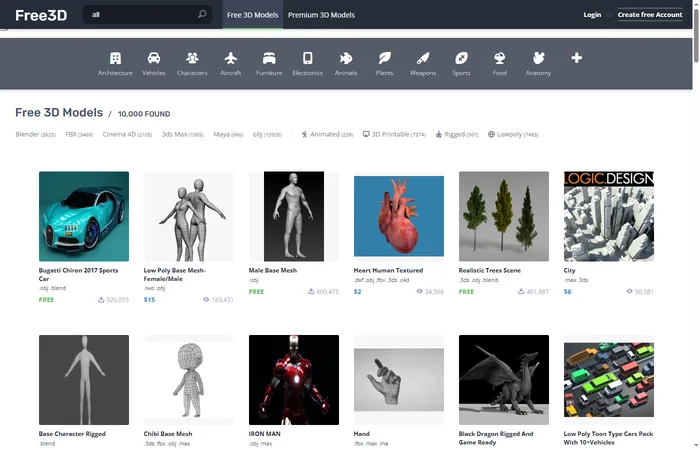Filter results by Cinema 4D format

[x=127, y=134]
